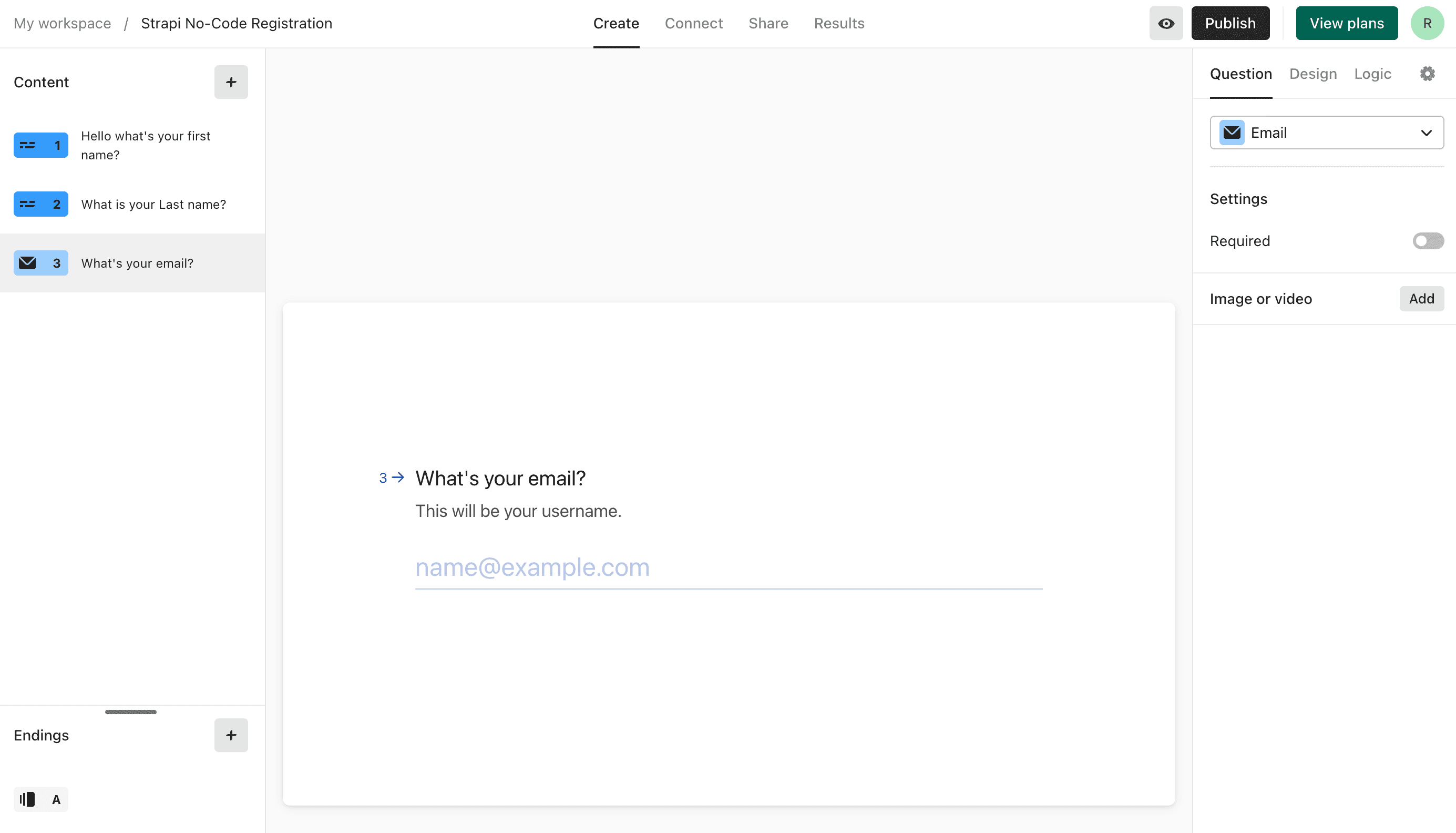Open the Logic tab
1456x833 pixels.
tap(1372, 74)
